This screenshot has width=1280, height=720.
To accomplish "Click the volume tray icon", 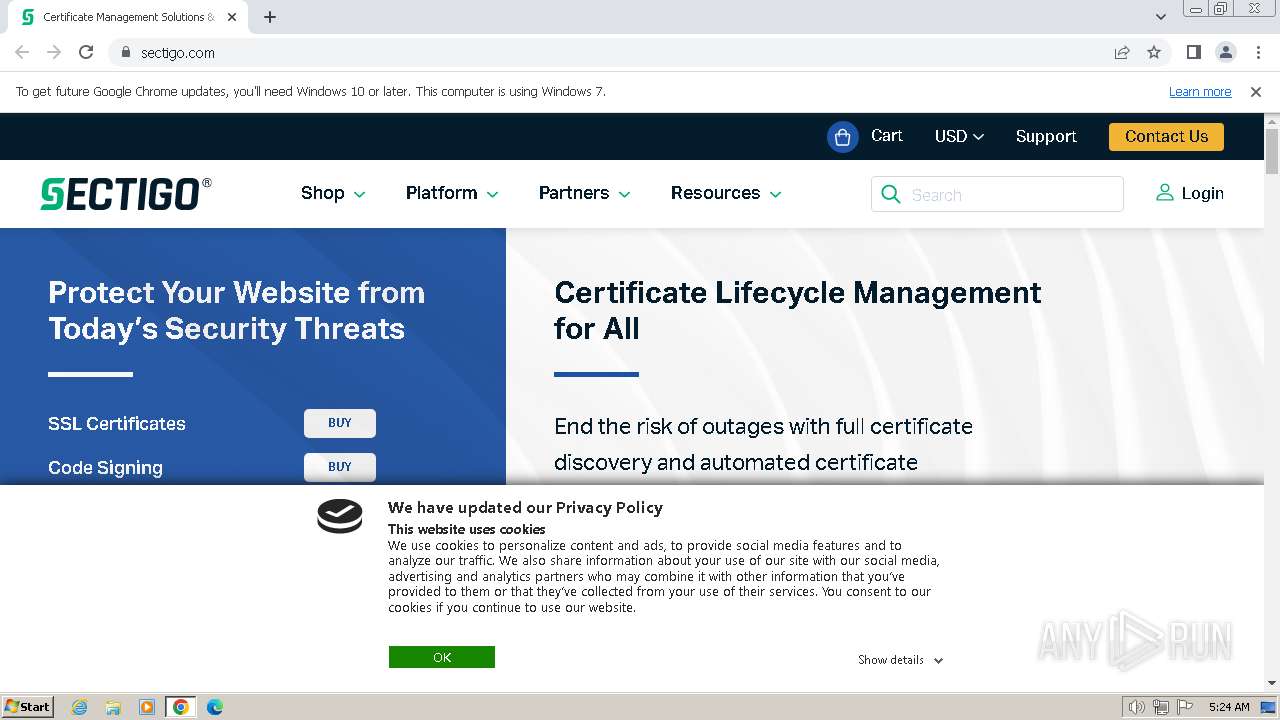I will pos(1137,707).
